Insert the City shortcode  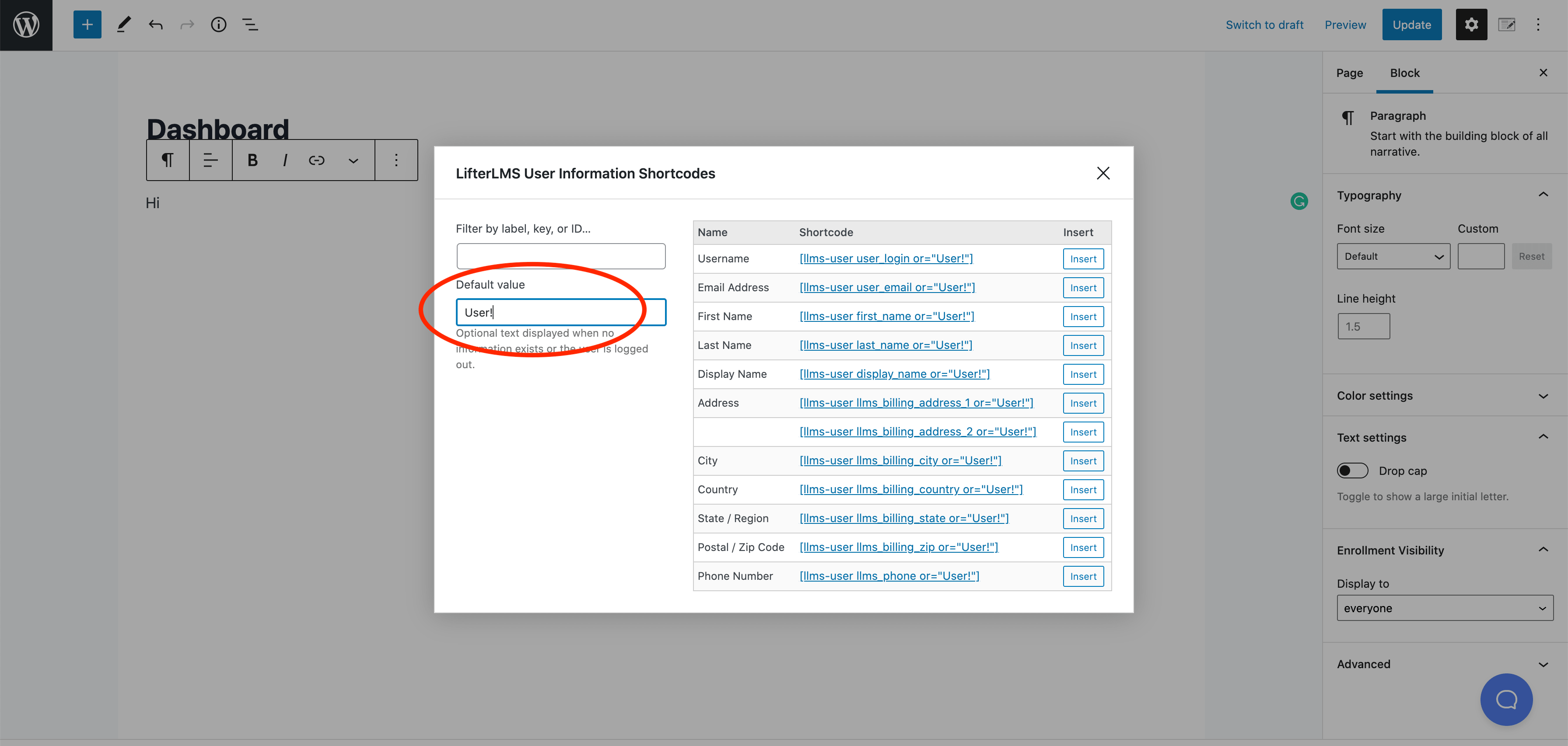[1083, 460]
